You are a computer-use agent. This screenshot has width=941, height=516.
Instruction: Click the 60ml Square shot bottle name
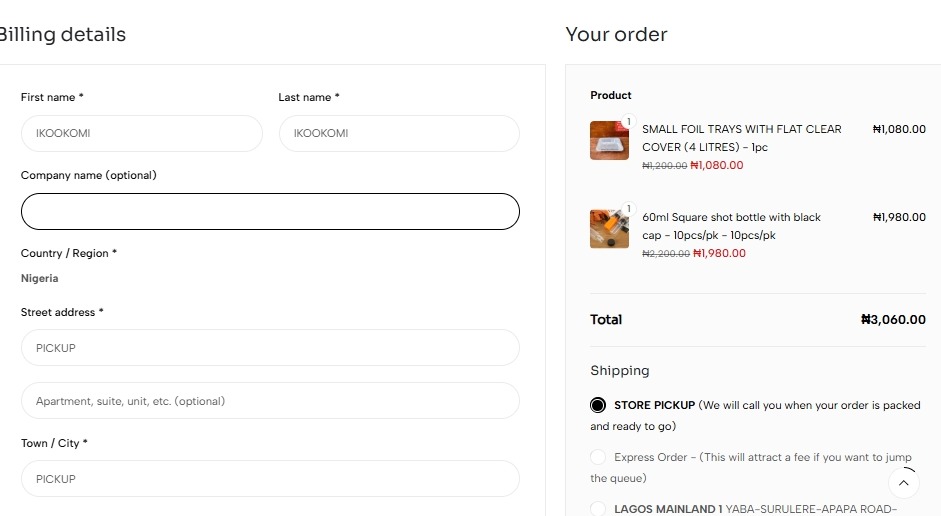(731, 226)
